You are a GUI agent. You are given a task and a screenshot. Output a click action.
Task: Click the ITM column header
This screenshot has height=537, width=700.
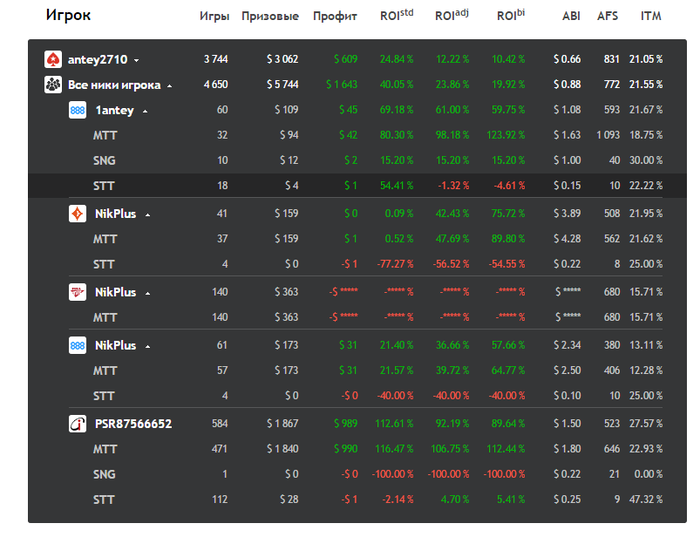click(650, 17)
